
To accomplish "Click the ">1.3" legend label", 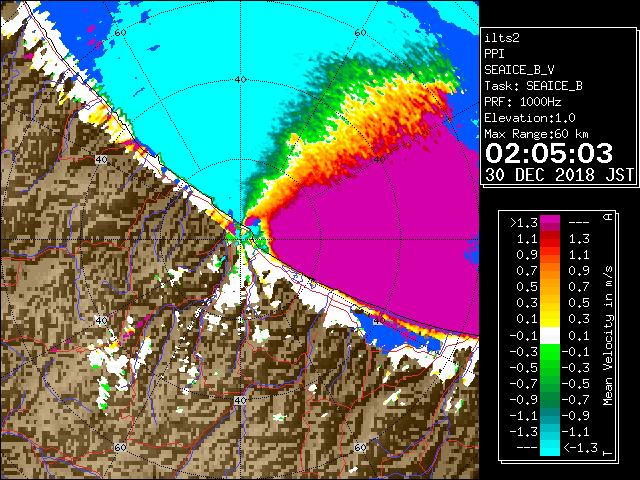I will [523, 223].
